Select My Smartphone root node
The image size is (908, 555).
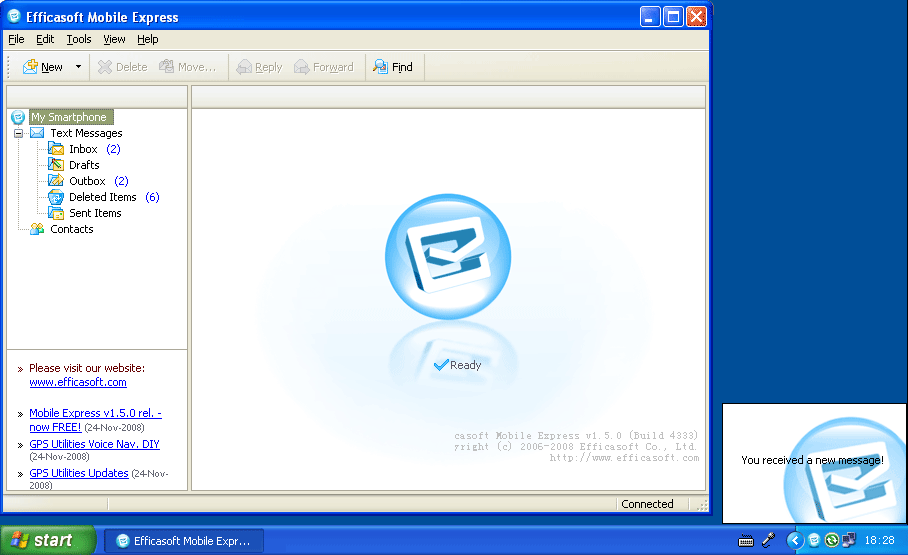coord(71,117)
